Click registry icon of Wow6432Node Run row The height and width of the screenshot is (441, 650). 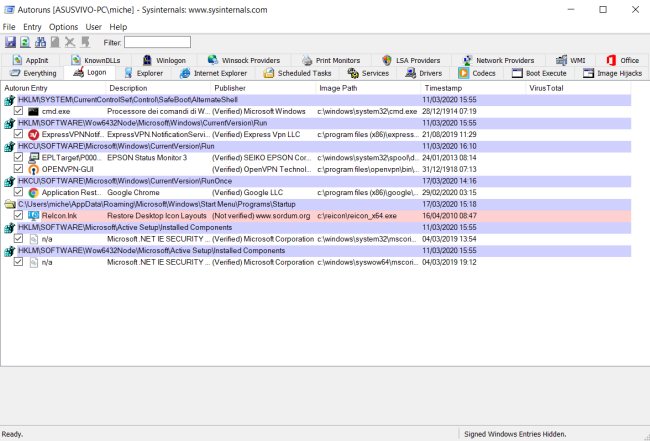click(x=10, y=123)
